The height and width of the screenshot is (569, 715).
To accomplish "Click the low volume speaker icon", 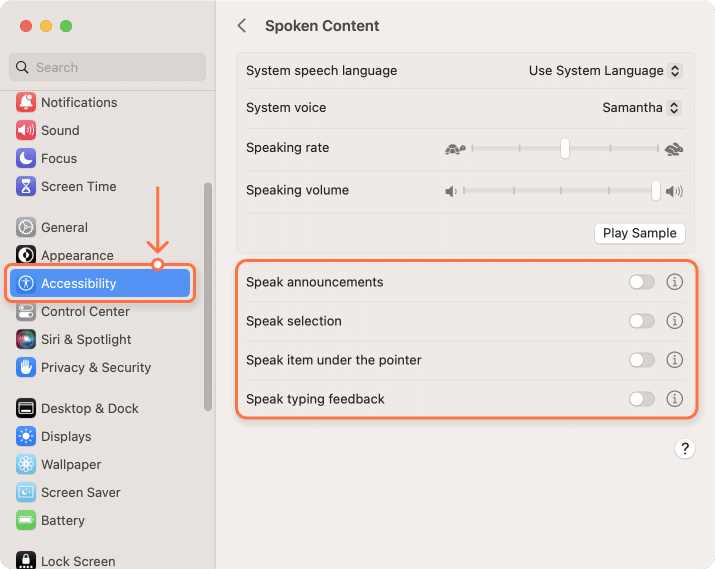I will pyautogui.click(x=451, y=191).
